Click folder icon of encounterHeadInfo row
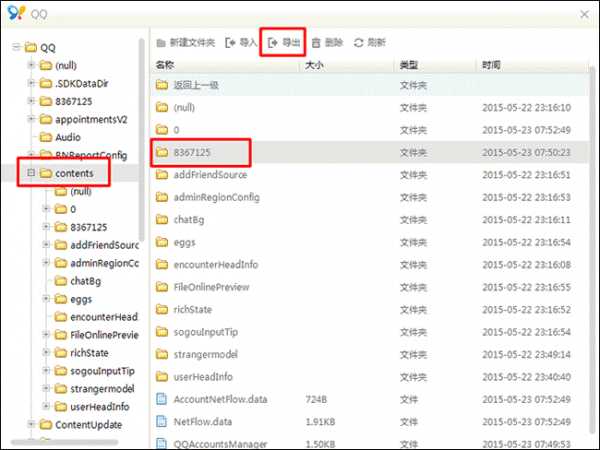 [x=162, y=264]
